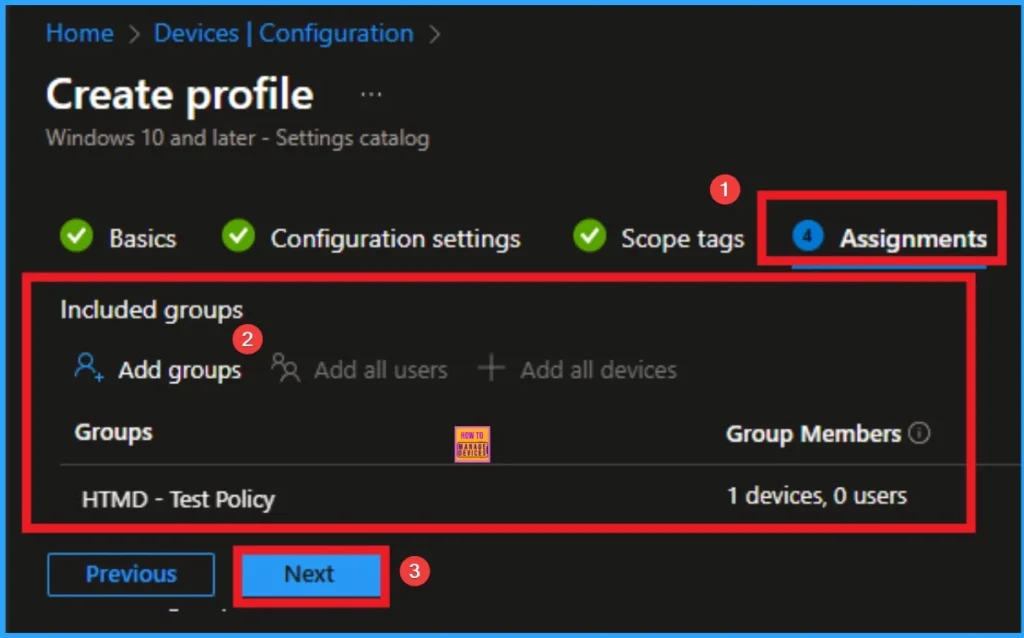Open the Configuration settings tab
The height and width of the screenshot is (638, 1024).
coord(396,238)
